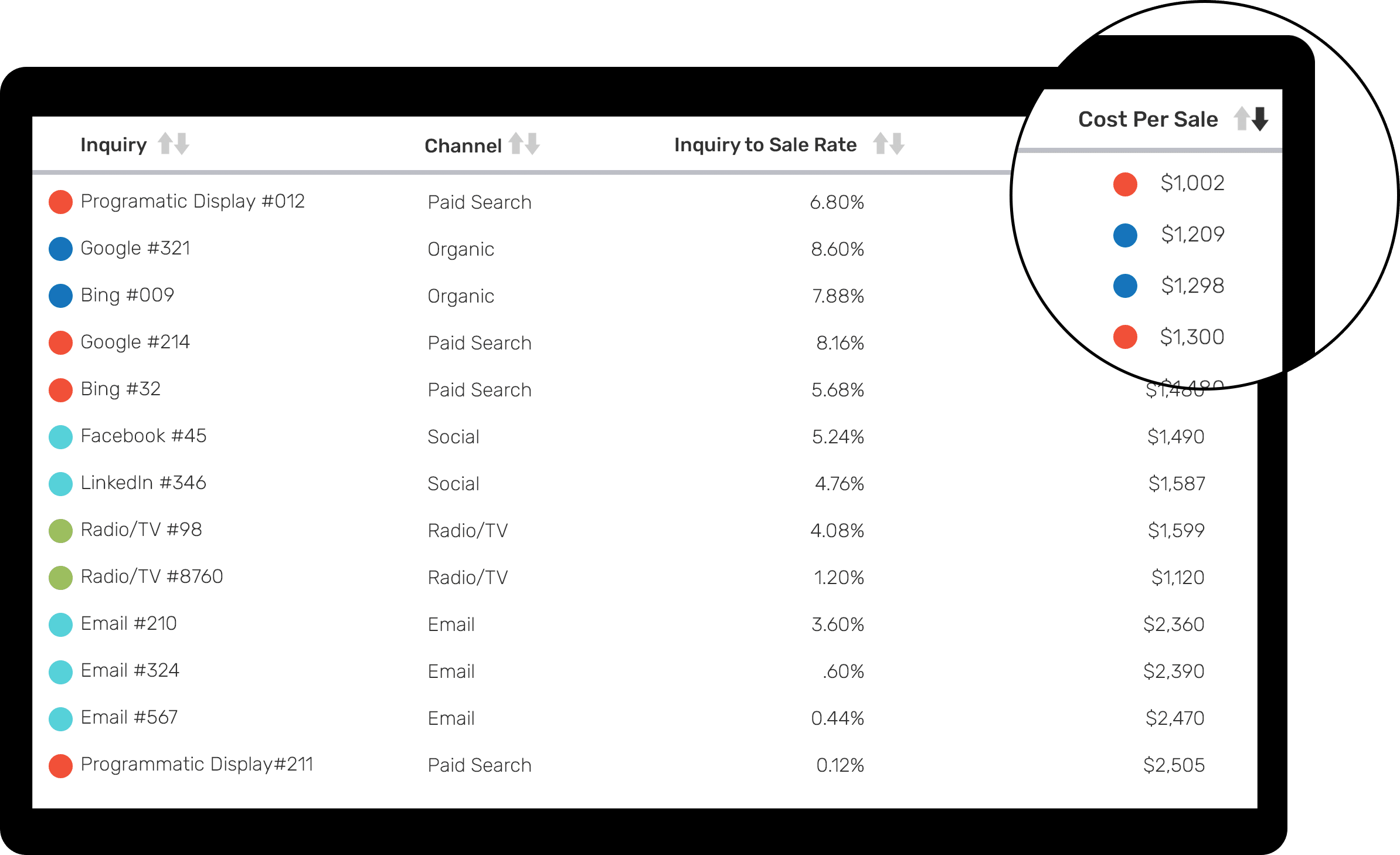
Task: Click the Cost Per Sale header
Action: tap(1148, 119)
